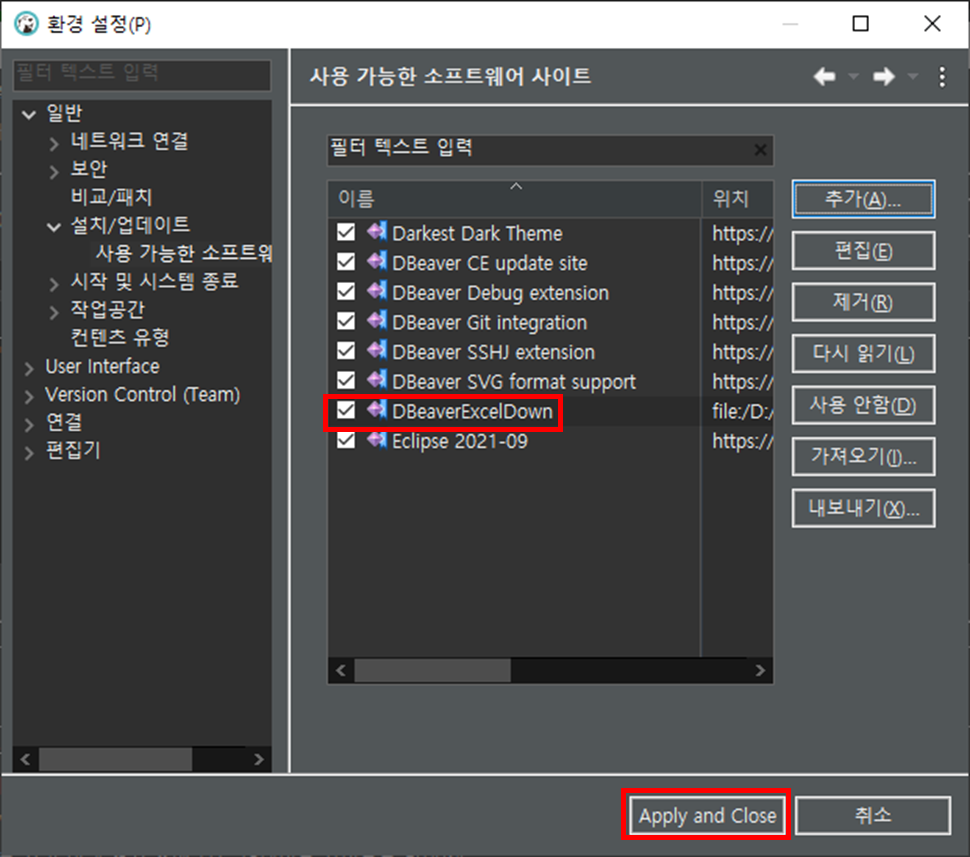Click the DBeaver SVG format support icon

tap(377, 381)
